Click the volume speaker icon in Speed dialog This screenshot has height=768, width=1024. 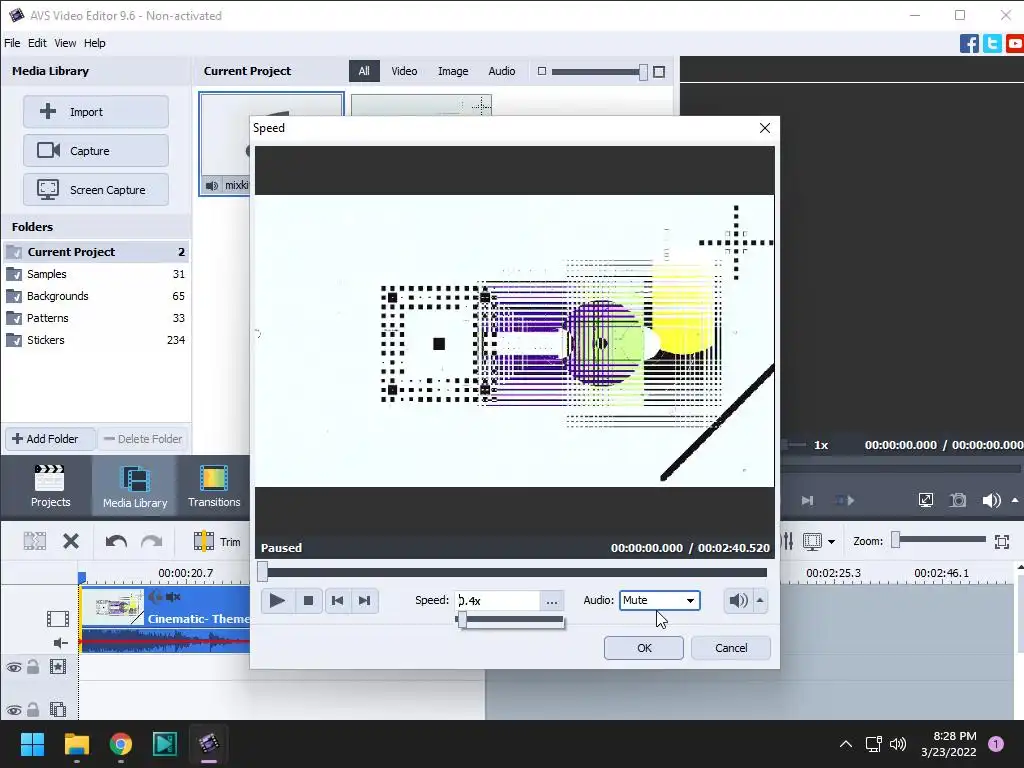click(738, 600)
